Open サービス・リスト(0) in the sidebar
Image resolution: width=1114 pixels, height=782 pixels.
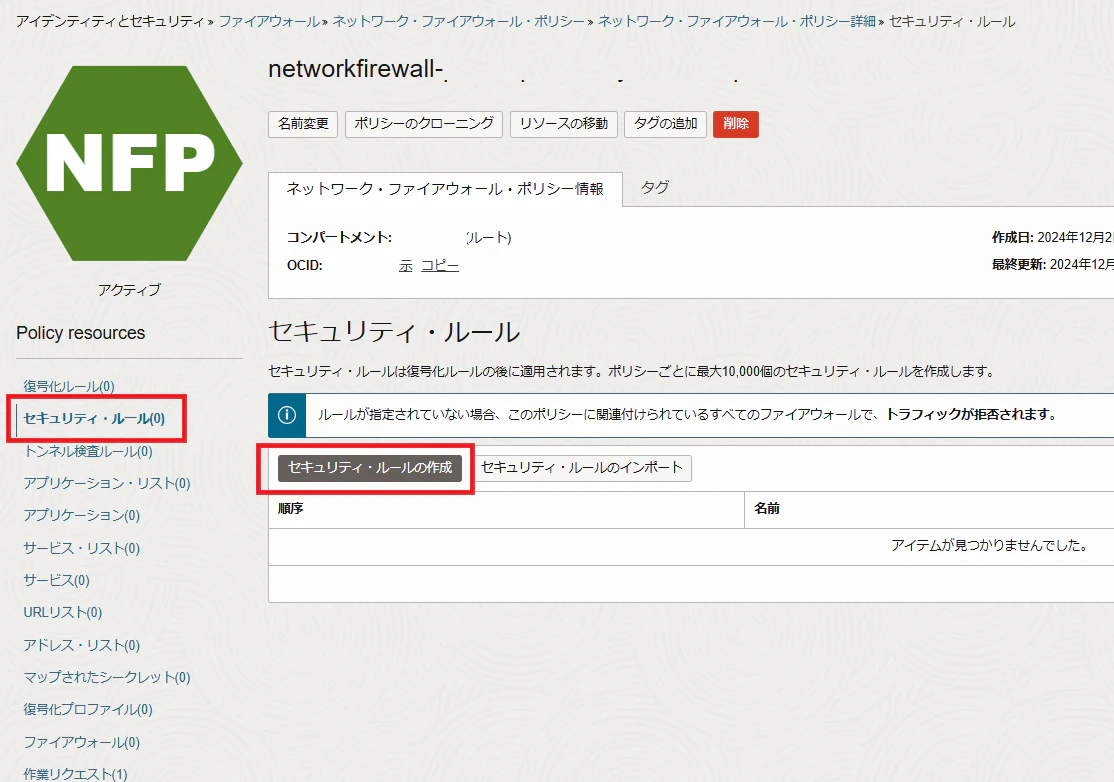81,548
